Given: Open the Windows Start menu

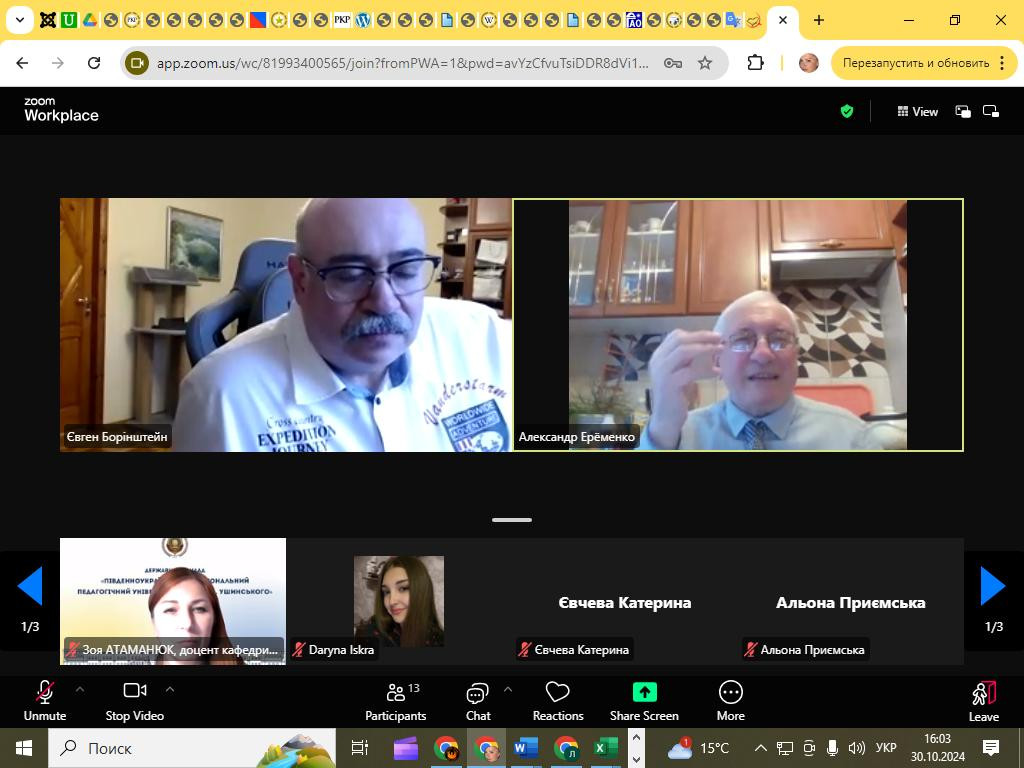Looking at the screenshot, I should click(24, 748).
